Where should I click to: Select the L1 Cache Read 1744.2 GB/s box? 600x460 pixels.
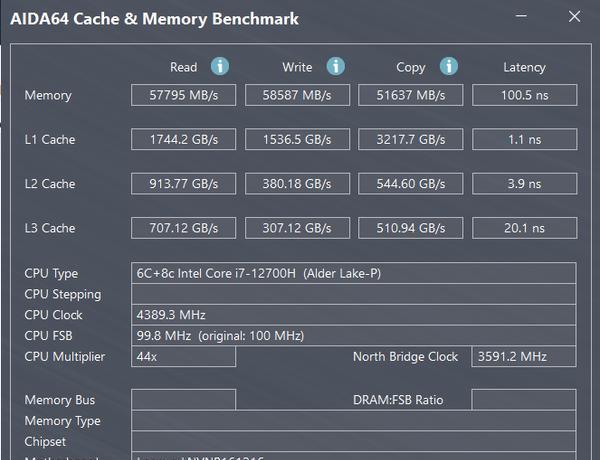[183, 139]
